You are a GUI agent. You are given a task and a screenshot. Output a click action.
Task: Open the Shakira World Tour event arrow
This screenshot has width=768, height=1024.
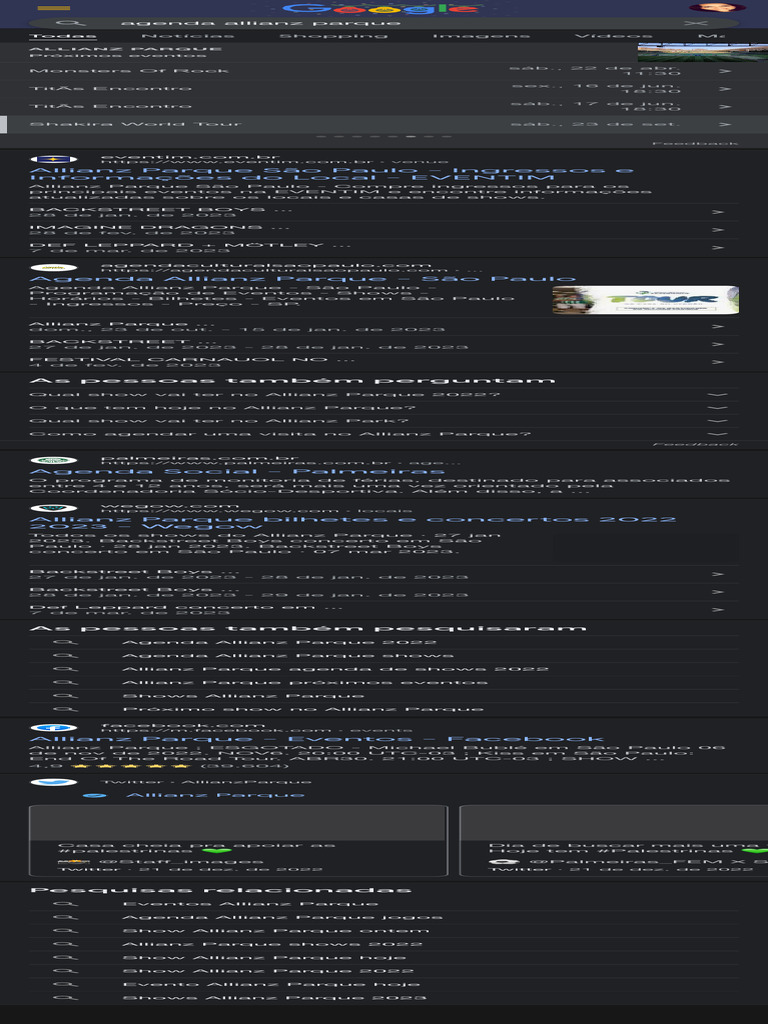coord(724,124)
